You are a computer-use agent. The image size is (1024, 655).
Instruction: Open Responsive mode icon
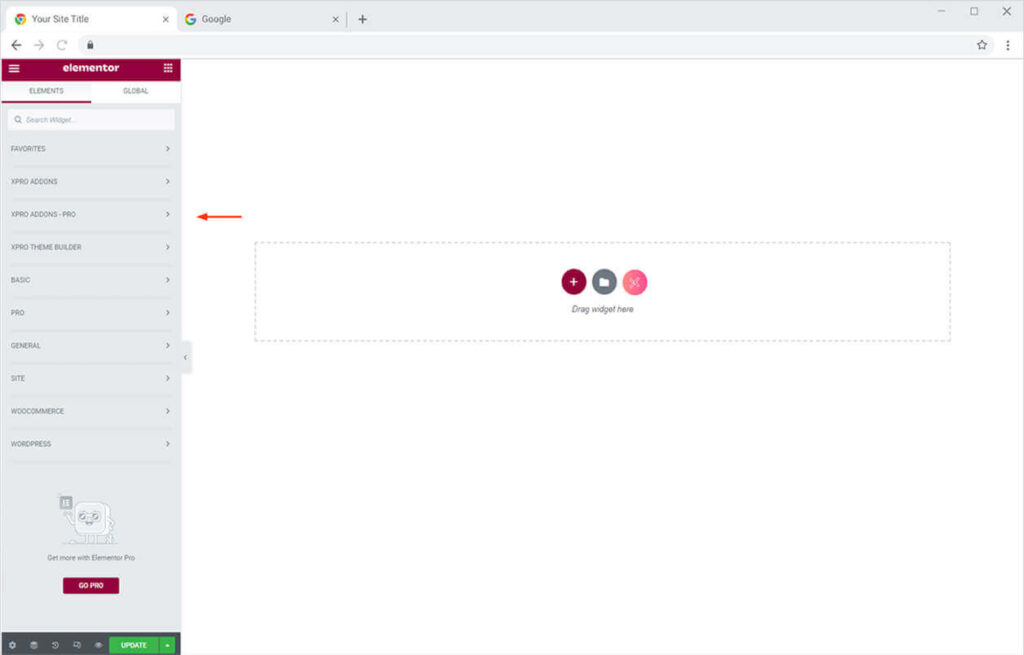[77, 645]
